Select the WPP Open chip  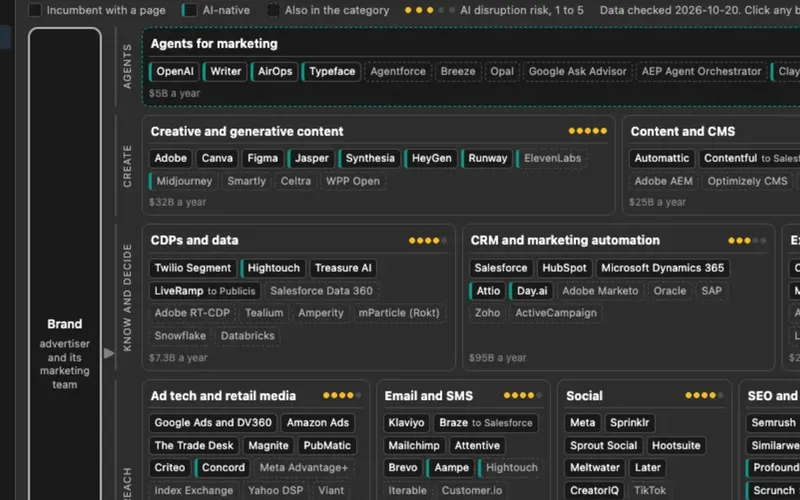click(353, 181)
